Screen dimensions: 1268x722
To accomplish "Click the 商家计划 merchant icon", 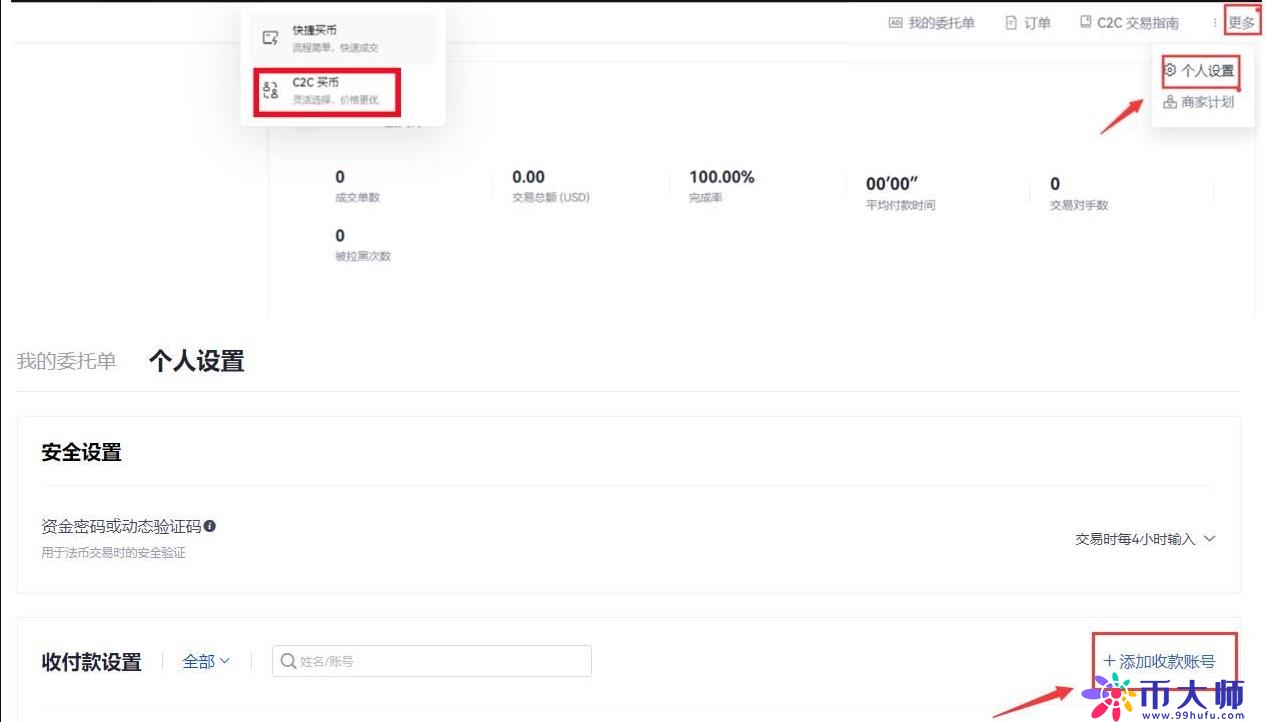I will [1170, 102].
